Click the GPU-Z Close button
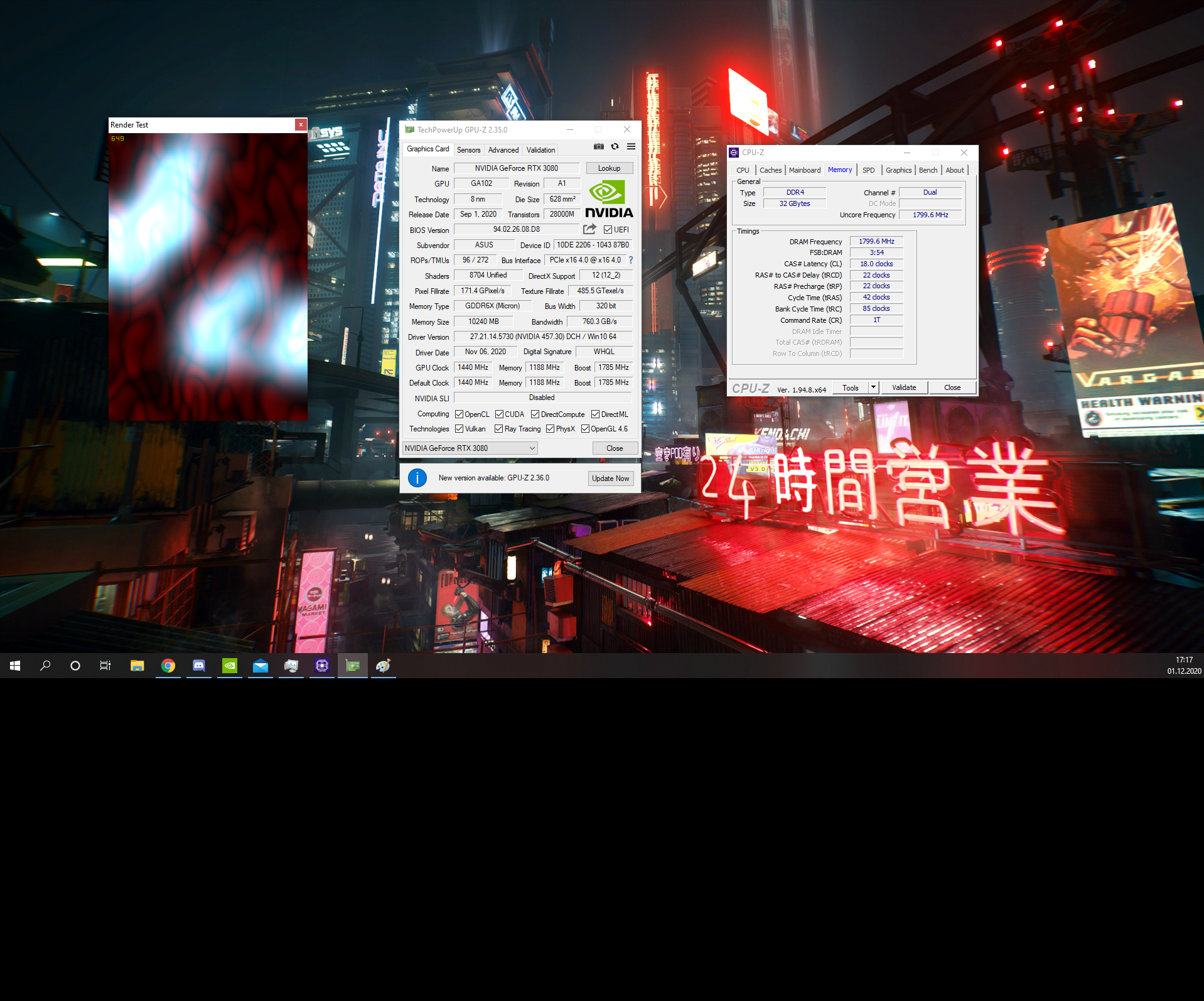This screenshot has height=1001, width=1204. [x=615, y=448]
